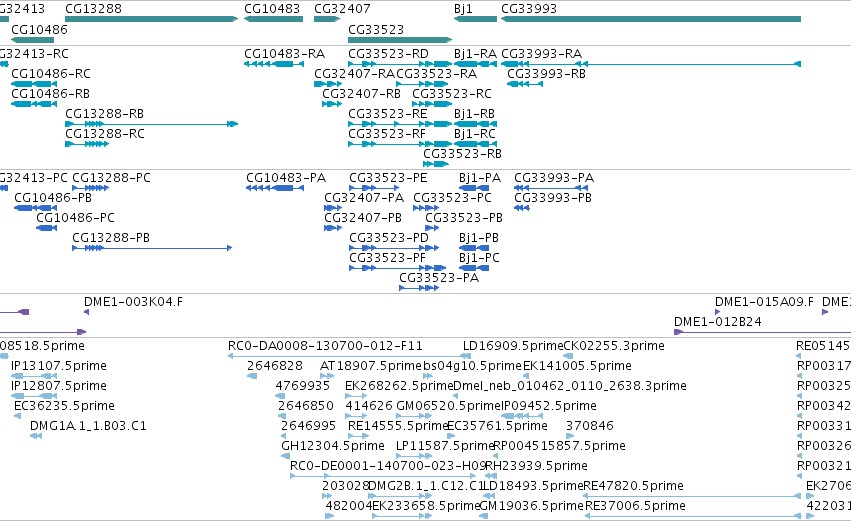Select protein label CG33523-PF

pyautogui.click(x=388, y=258)
